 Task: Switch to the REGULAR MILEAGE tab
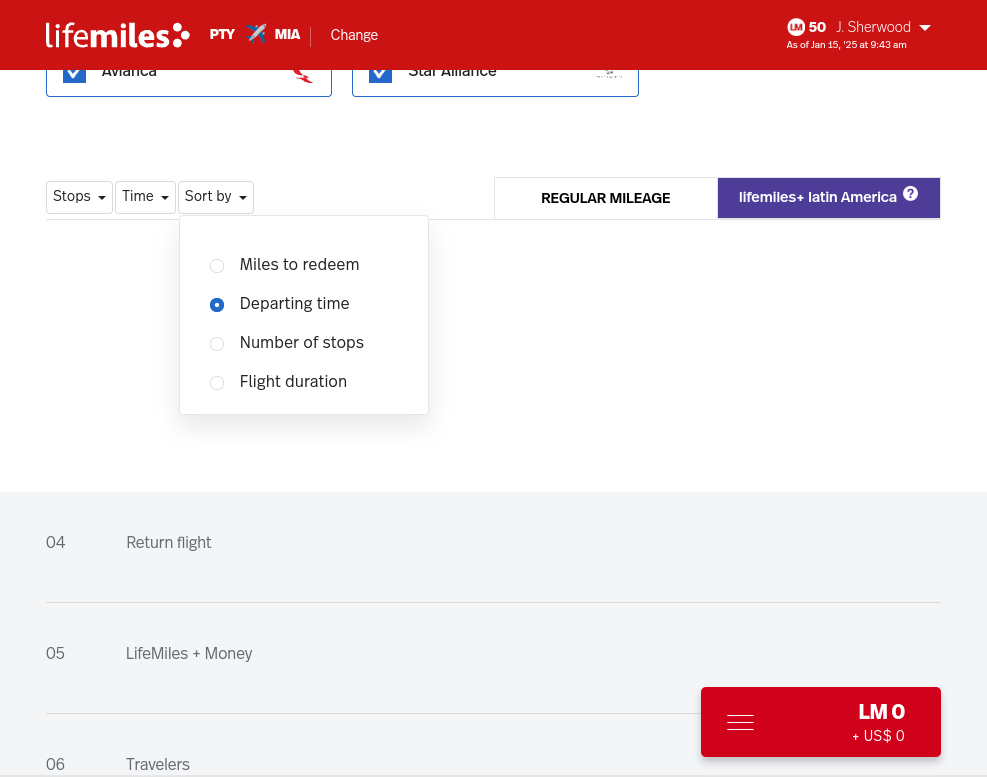click(606, 198)
